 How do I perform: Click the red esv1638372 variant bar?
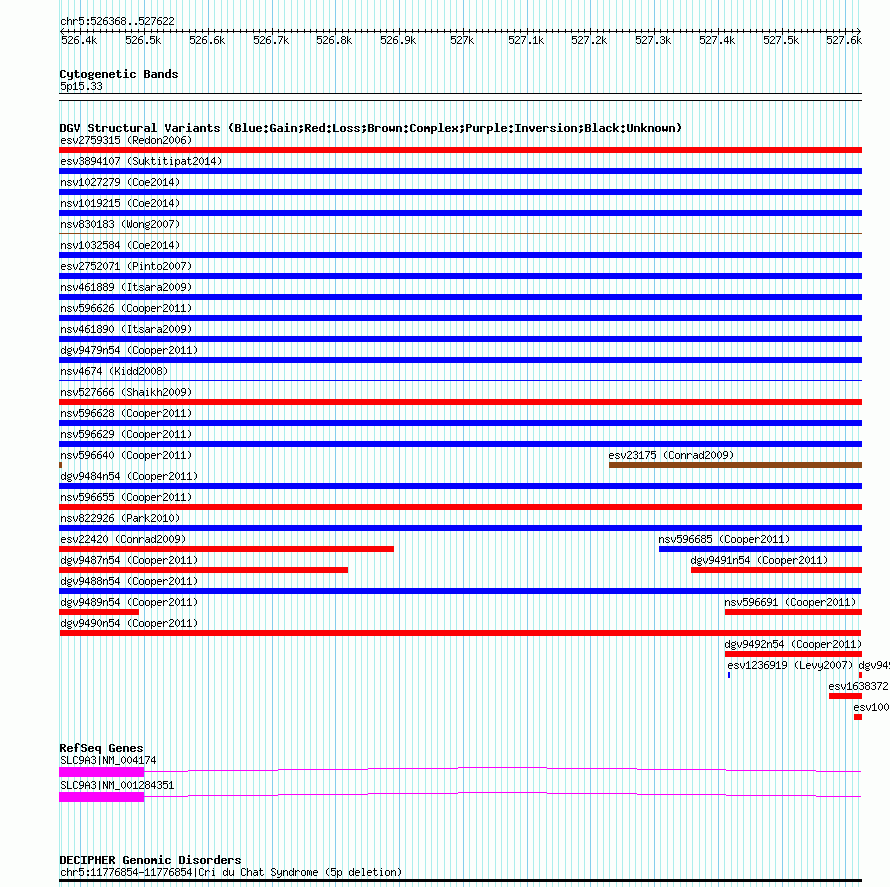tap(845, 696)
